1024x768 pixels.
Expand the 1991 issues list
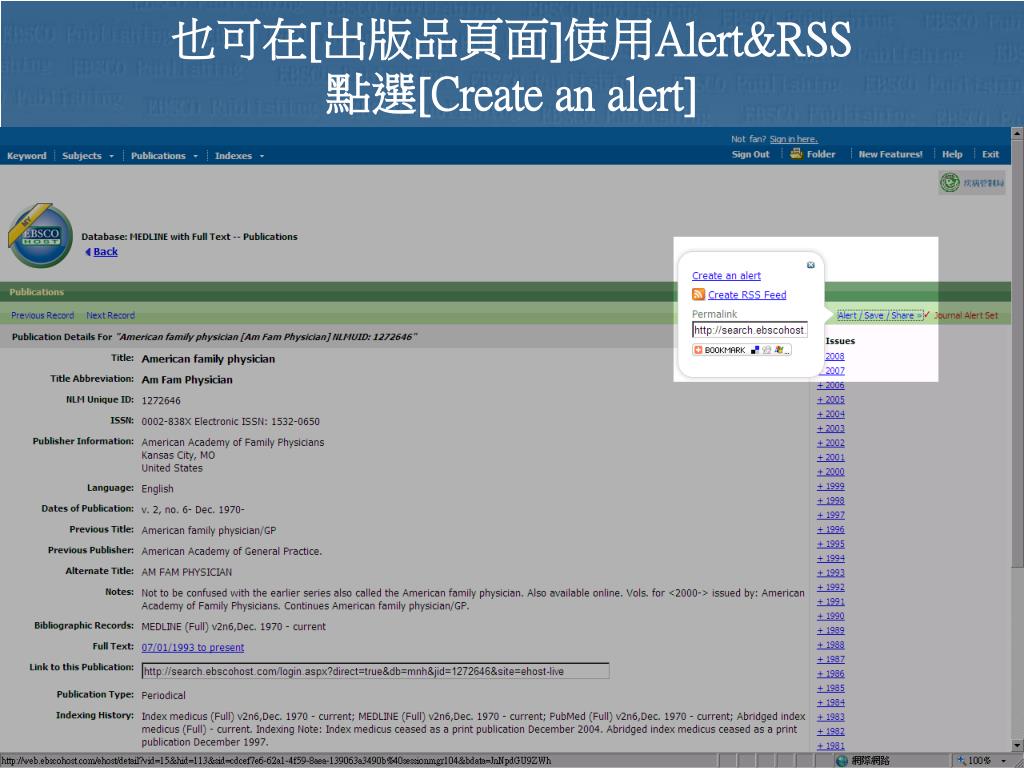point(831,601)
